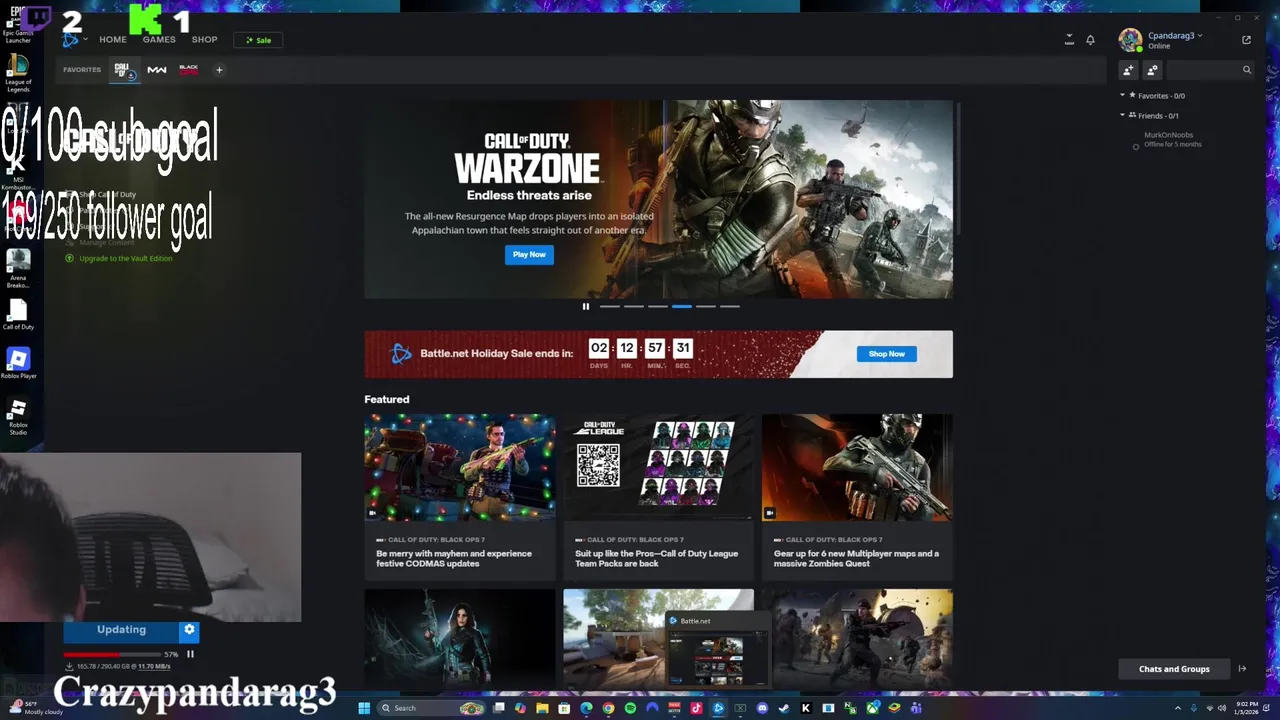The width and height of the screenshot is (1280, 720).
Task: Open the Arena Breakout desktop shortcut
Action: [x=18, y=269]
